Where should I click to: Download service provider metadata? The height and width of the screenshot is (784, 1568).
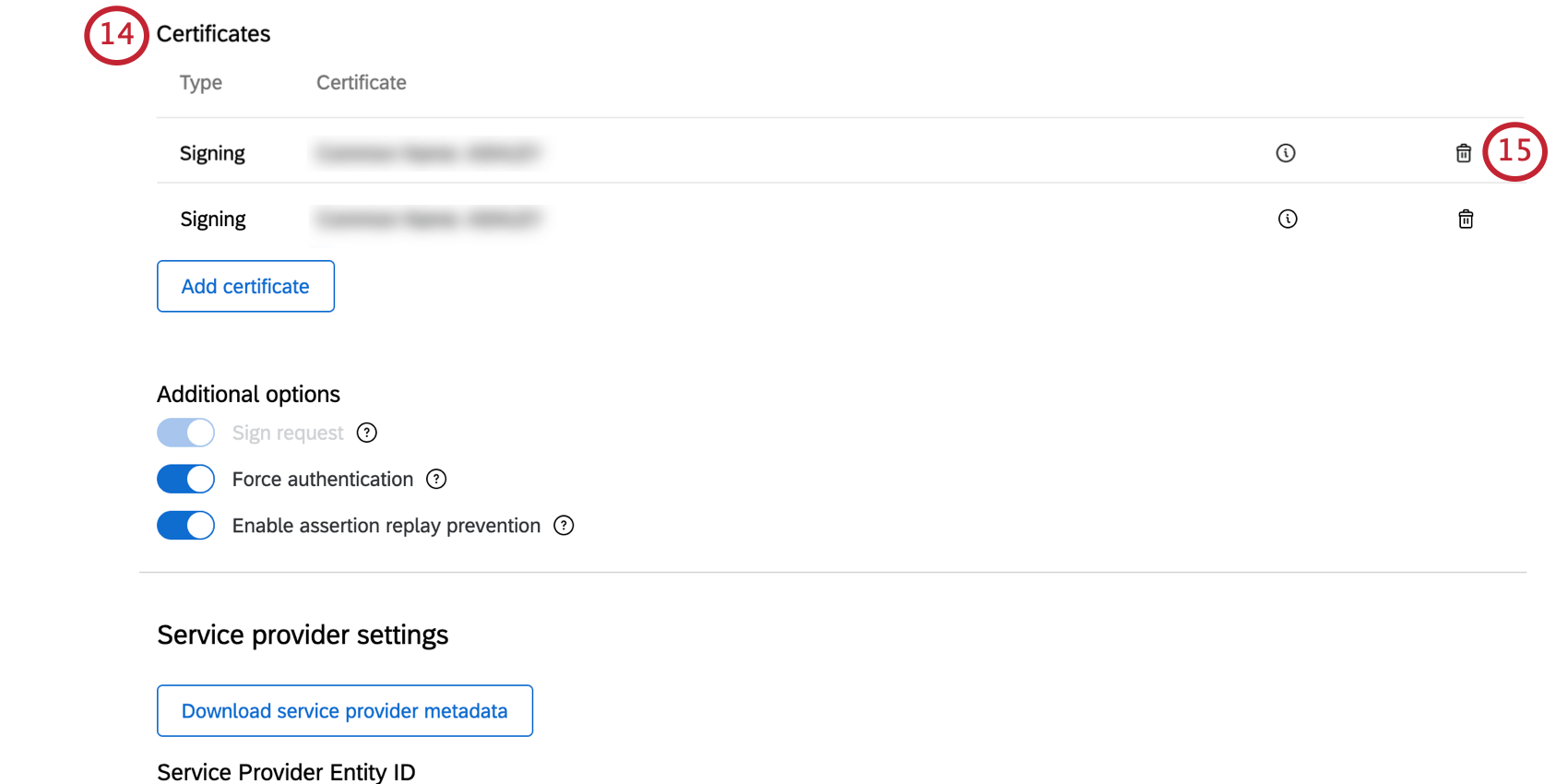[x=344, y=710]
